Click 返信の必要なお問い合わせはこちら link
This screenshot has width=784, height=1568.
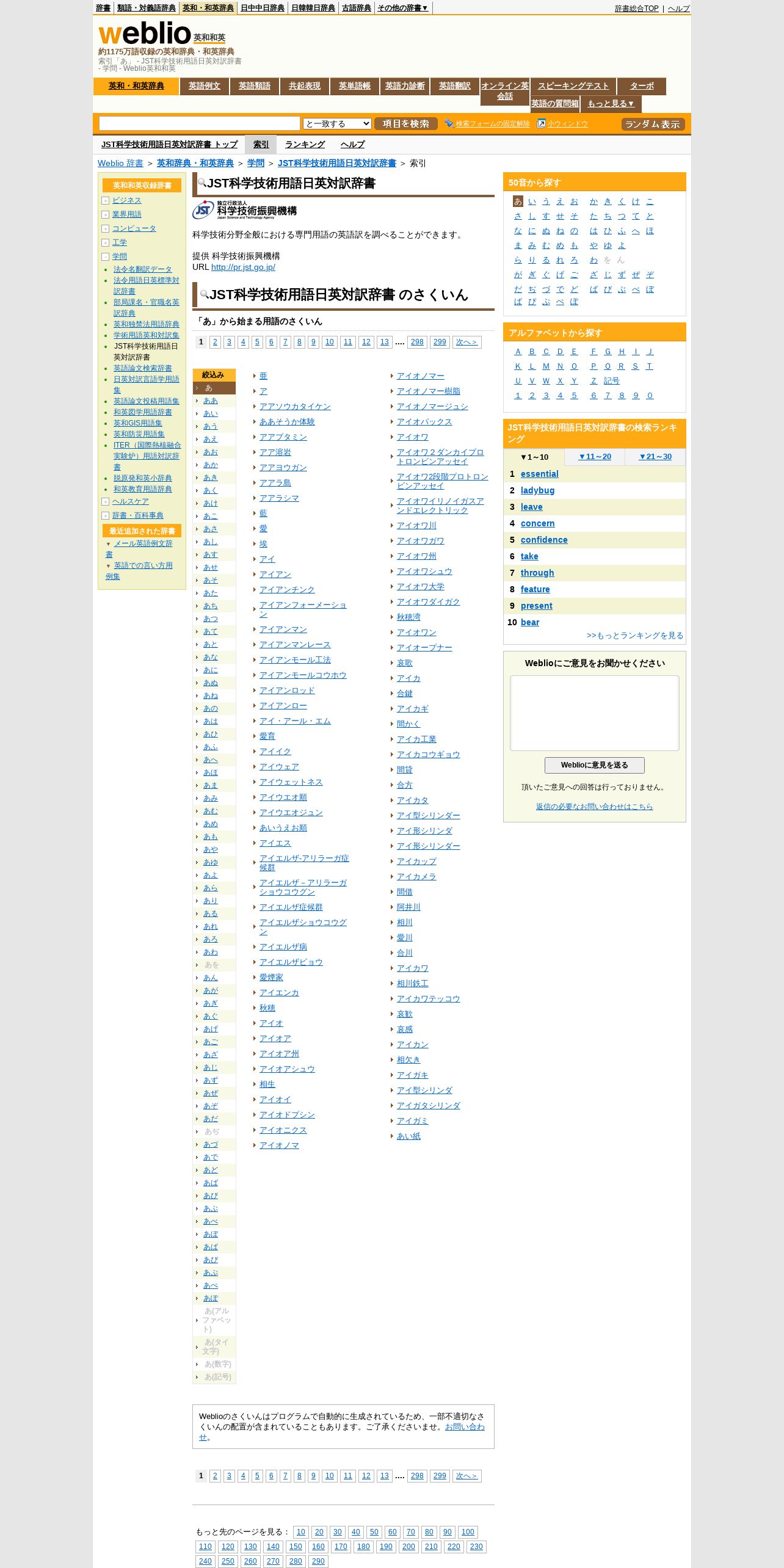594,807
